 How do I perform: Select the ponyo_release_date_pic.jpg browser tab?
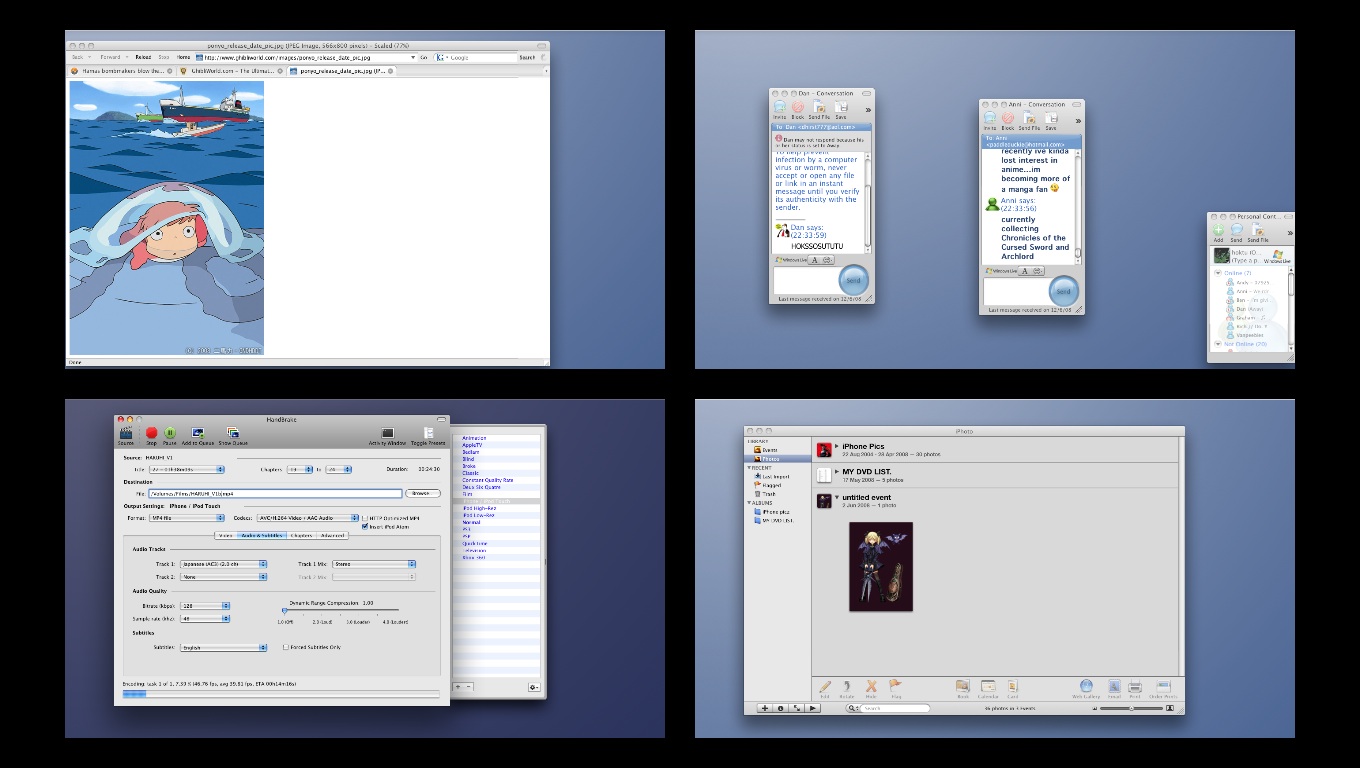pos(342,71)
